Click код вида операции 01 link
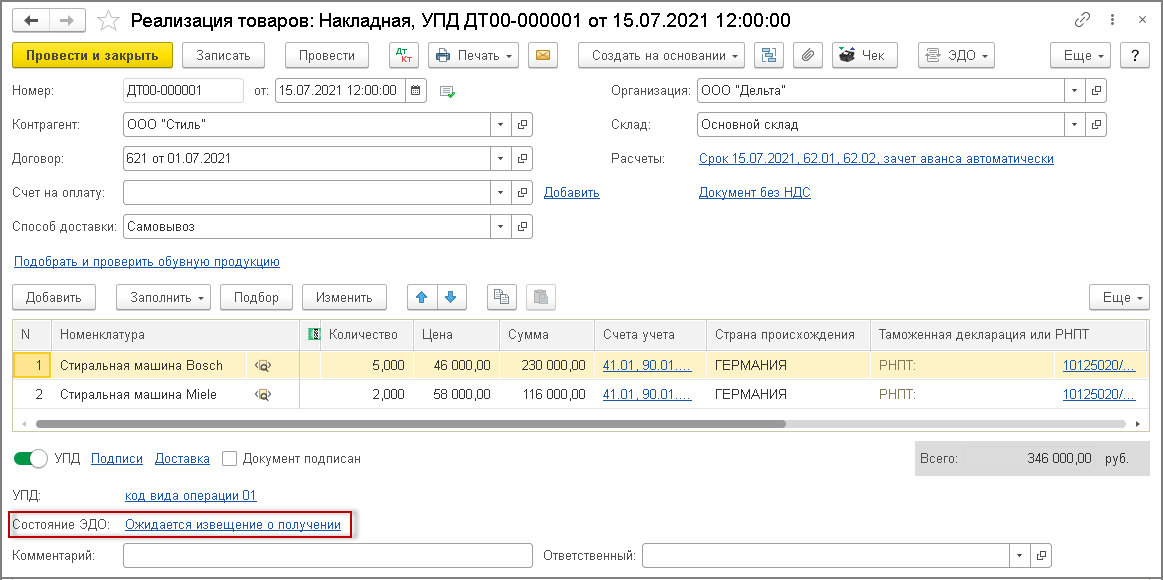 point(191,495)
